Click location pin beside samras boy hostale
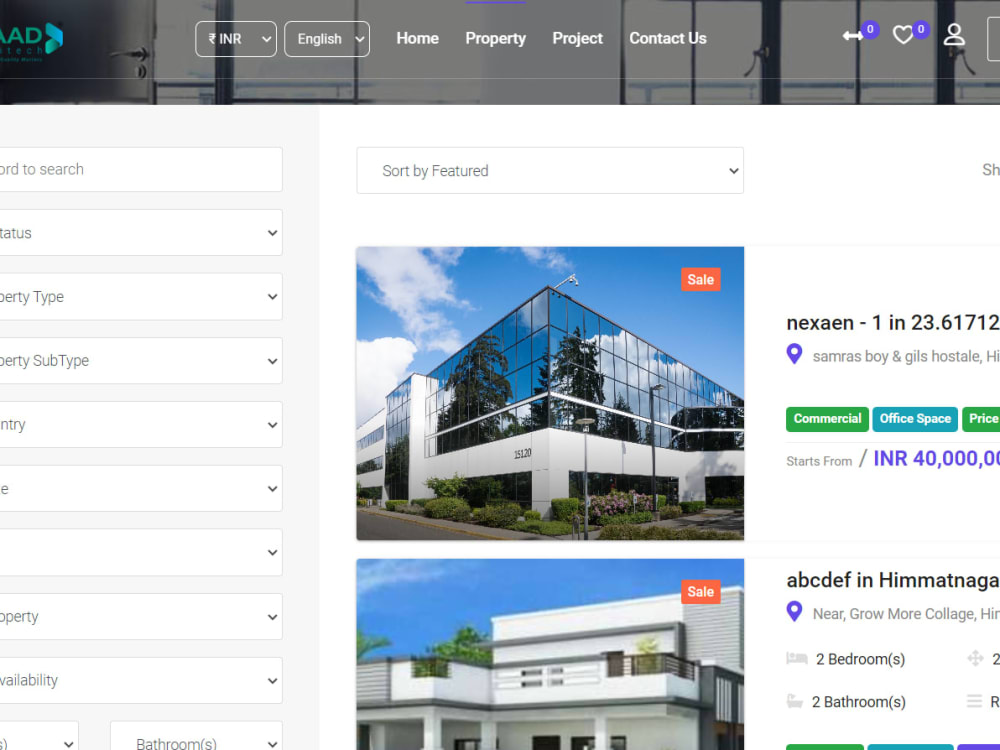Screen dimensions: 1000x750 tap(794, 354)
